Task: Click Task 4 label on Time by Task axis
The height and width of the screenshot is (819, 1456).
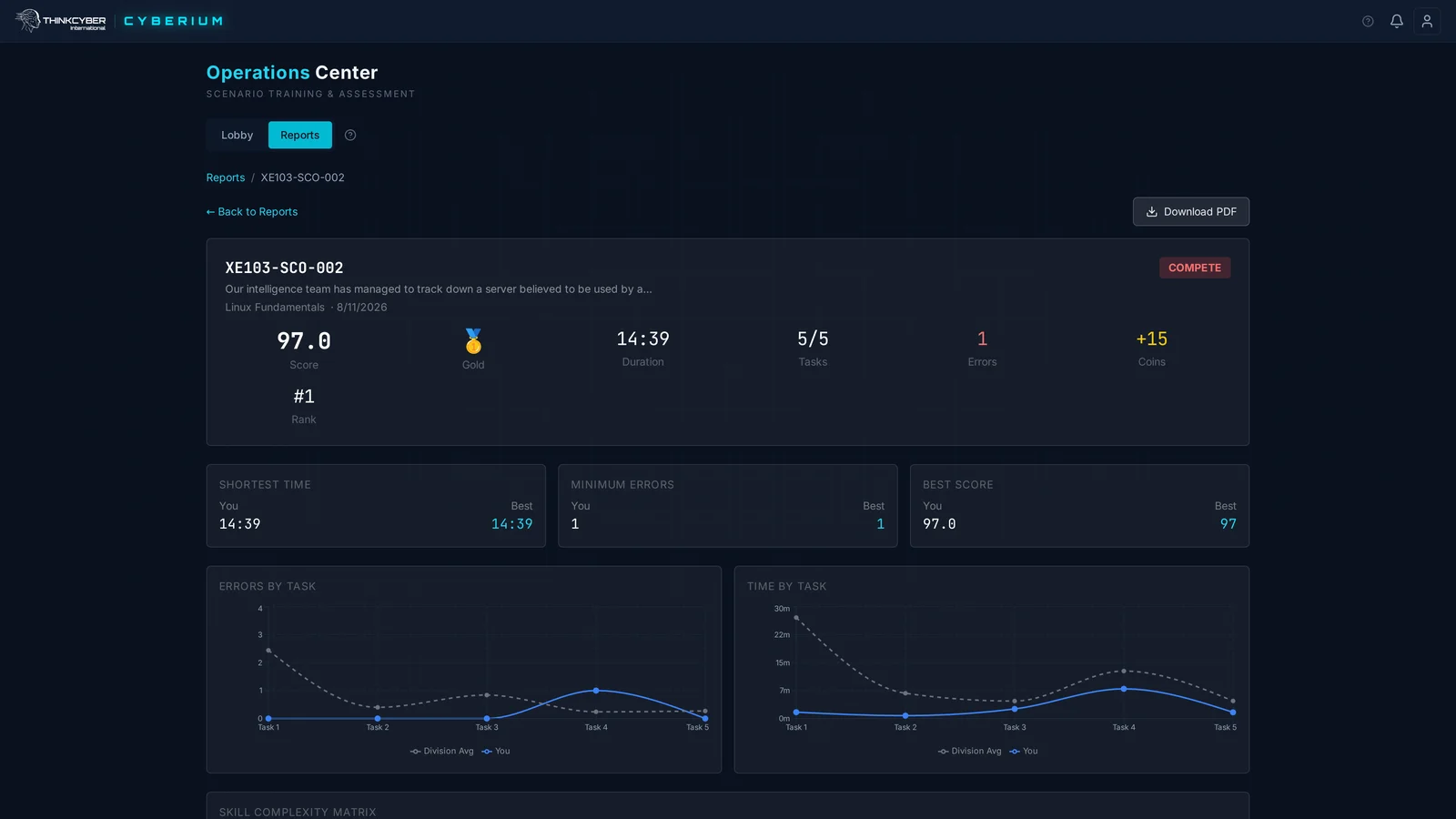Action: 1124,727
